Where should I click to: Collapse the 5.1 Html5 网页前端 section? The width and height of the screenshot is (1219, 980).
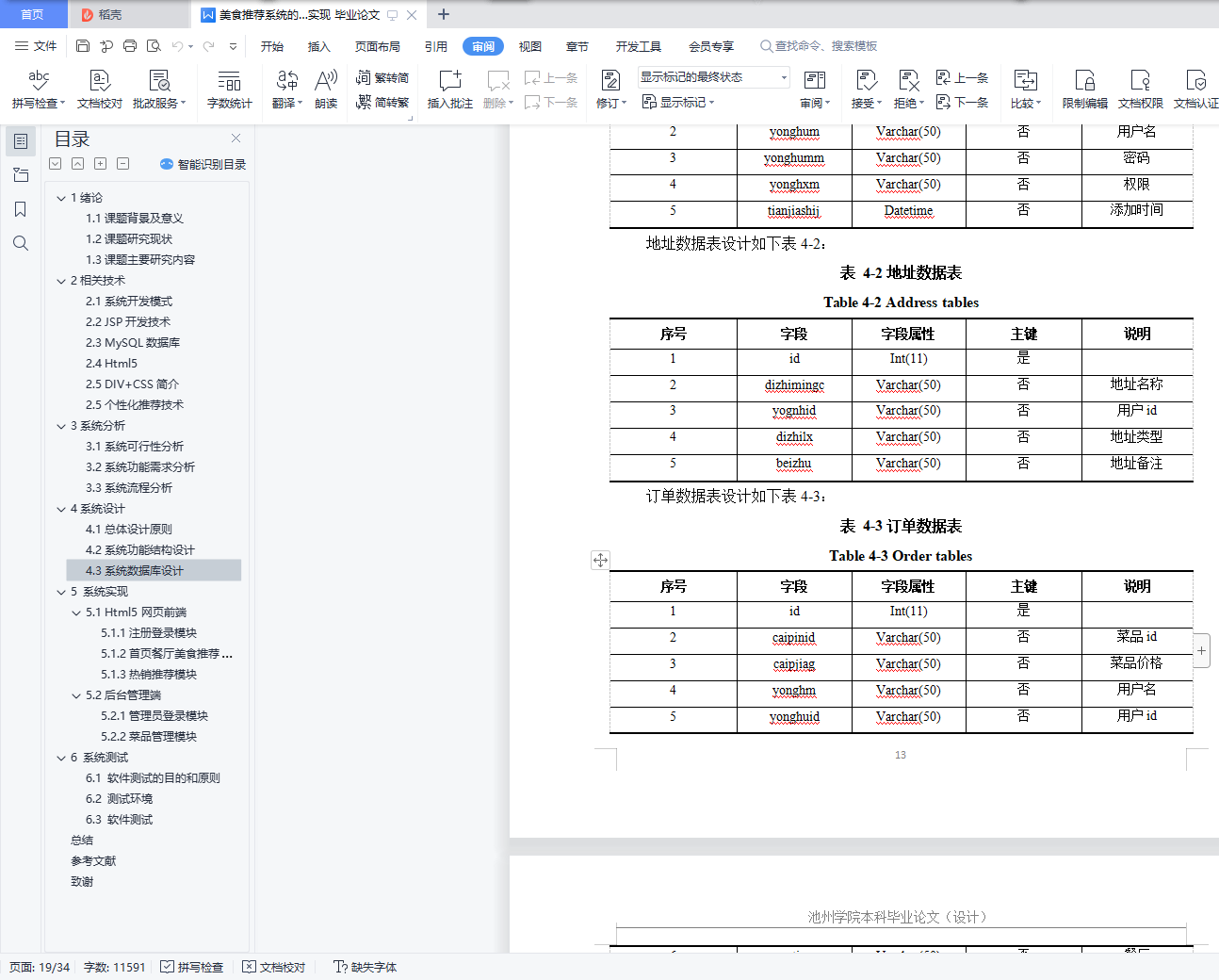click(76, 612)
